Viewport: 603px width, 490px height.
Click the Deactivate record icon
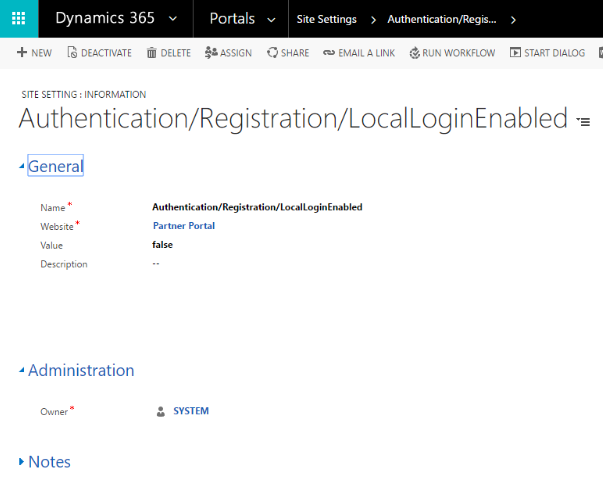coord(72,53)
